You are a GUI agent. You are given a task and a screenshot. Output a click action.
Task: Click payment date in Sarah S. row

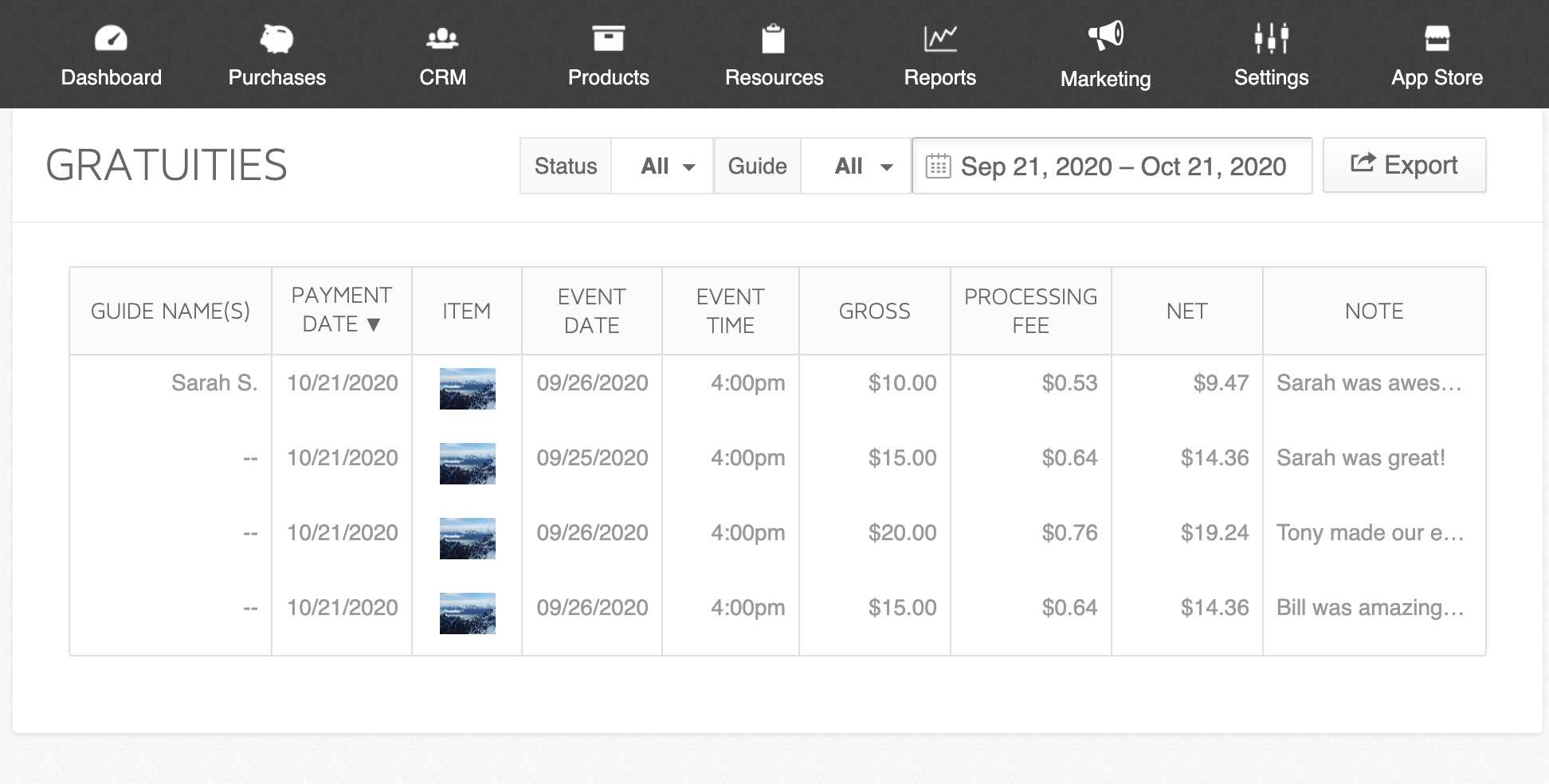(x=343, y=383)
